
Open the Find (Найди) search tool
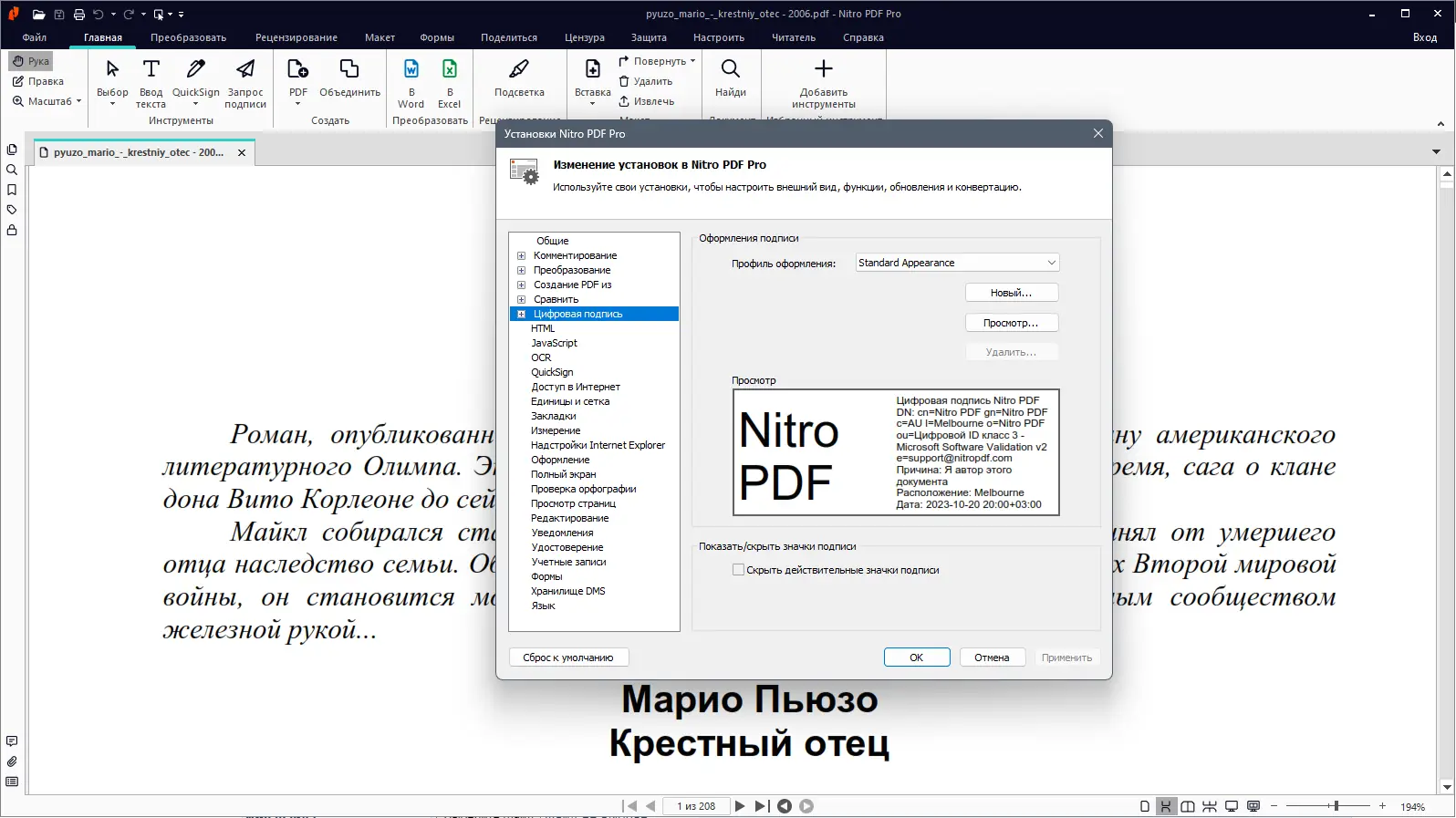pos(730,70)
